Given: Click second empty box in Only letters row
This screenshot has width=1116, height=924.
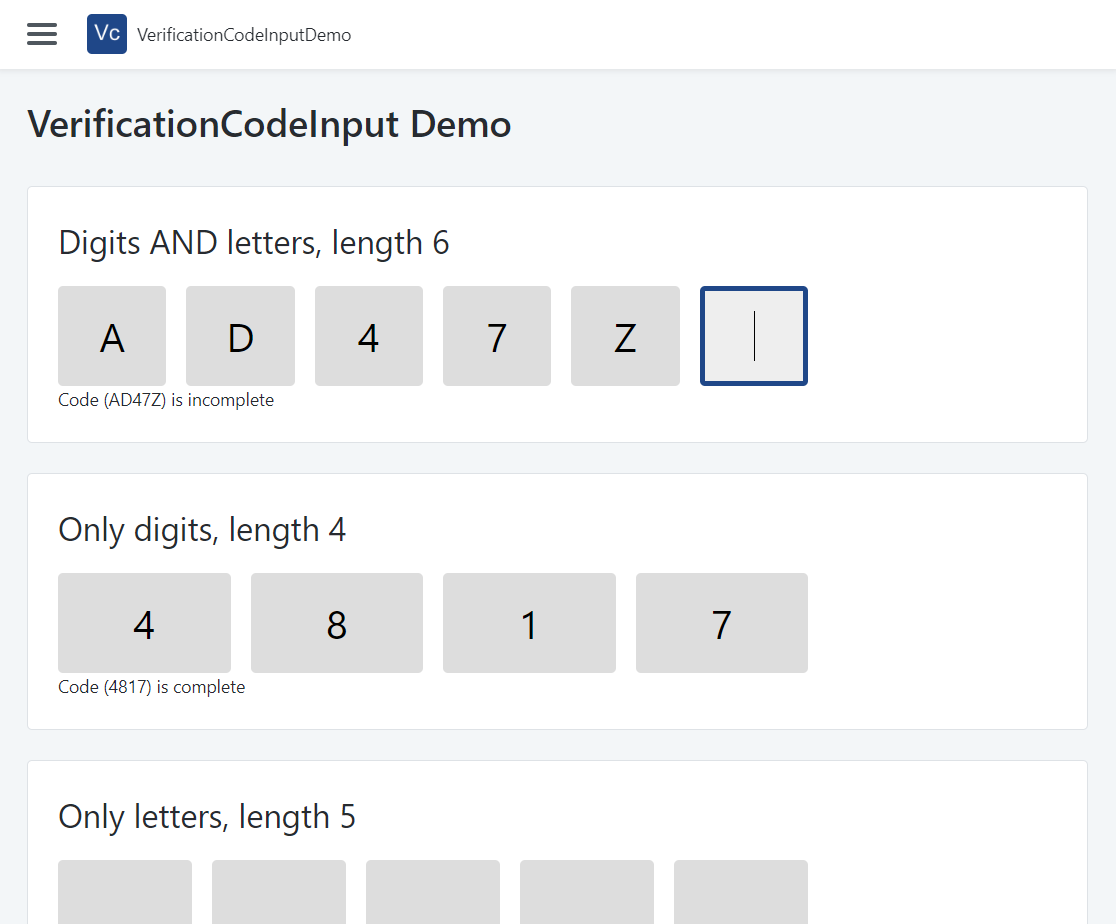Looking at the screenshot, I should pos(279,892).
